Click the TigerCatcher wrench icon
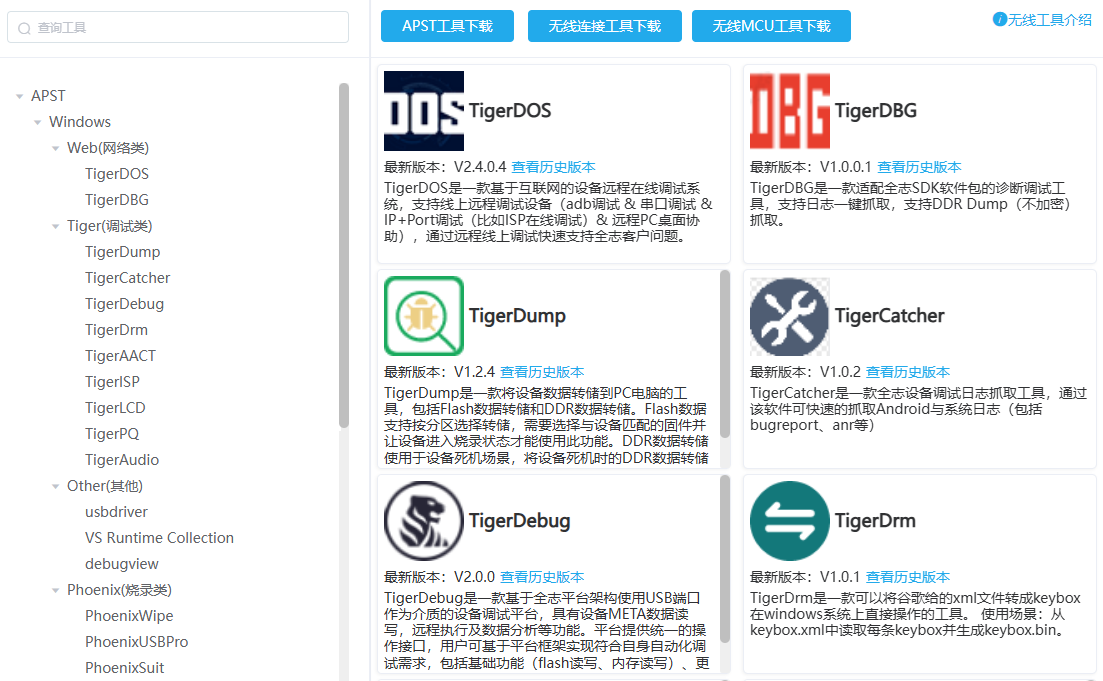This screenshot has height=681, width=1103. coord(790,316)
